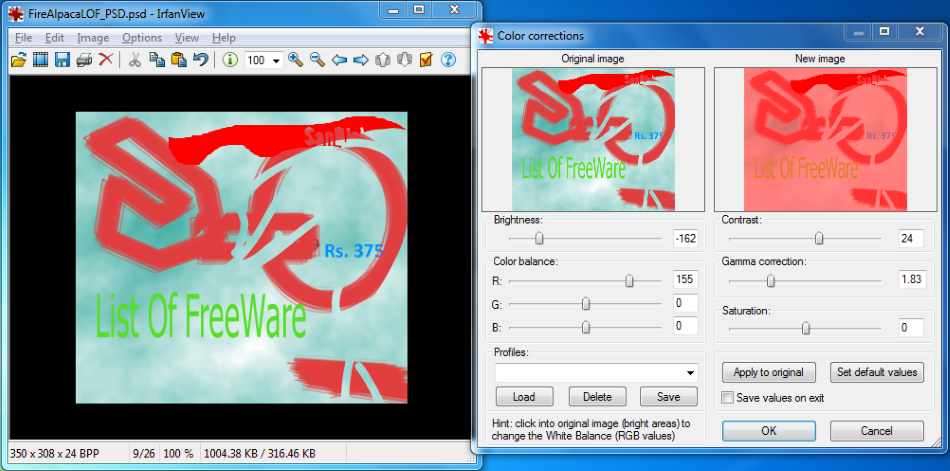Click the Cut scissors icon
Screen dimensions: 950x471
tap(135, 59)
